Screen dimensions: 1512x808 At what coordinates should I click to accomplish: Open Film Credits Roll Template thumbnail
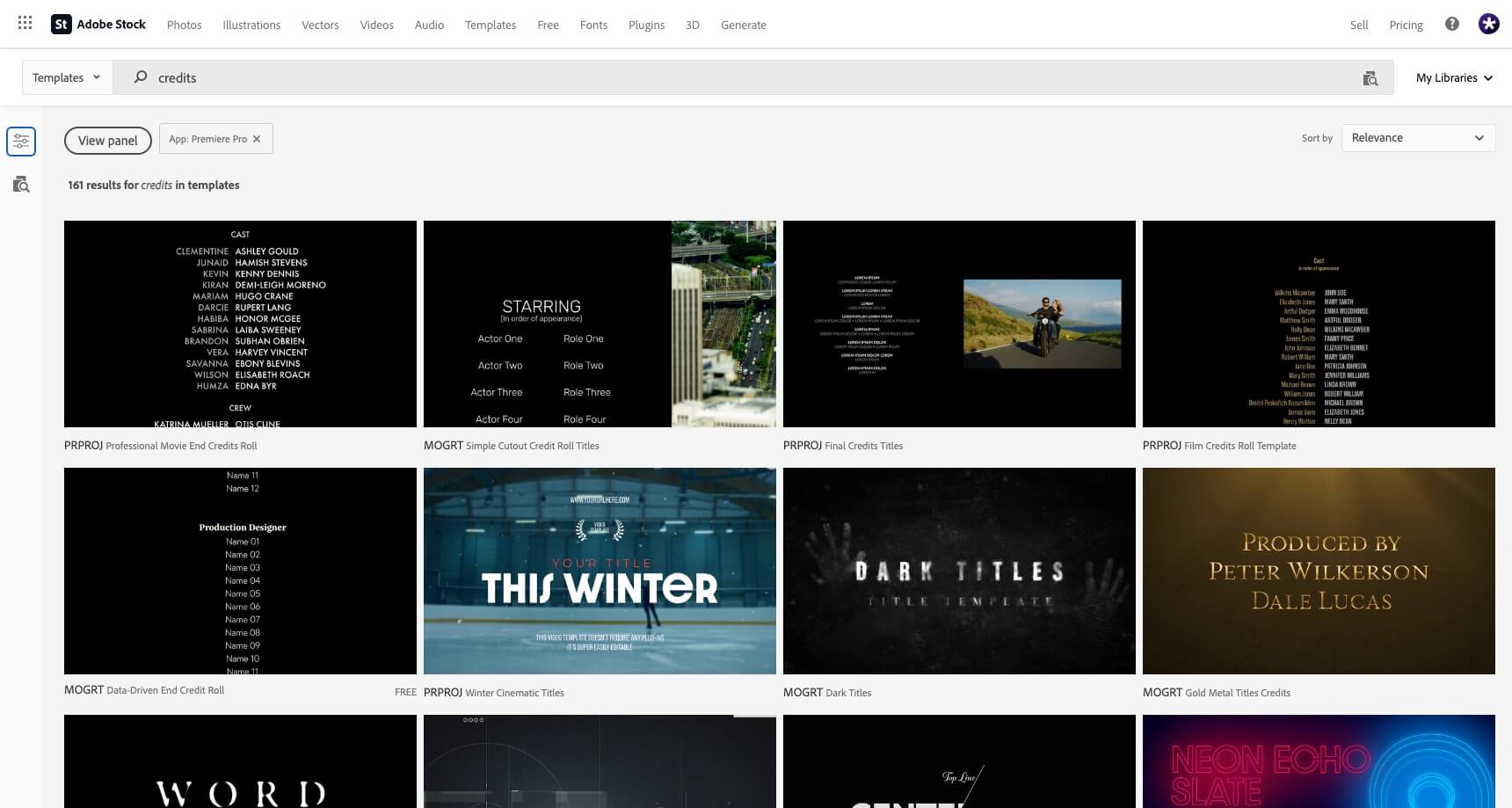click(x=1319, y=324)
